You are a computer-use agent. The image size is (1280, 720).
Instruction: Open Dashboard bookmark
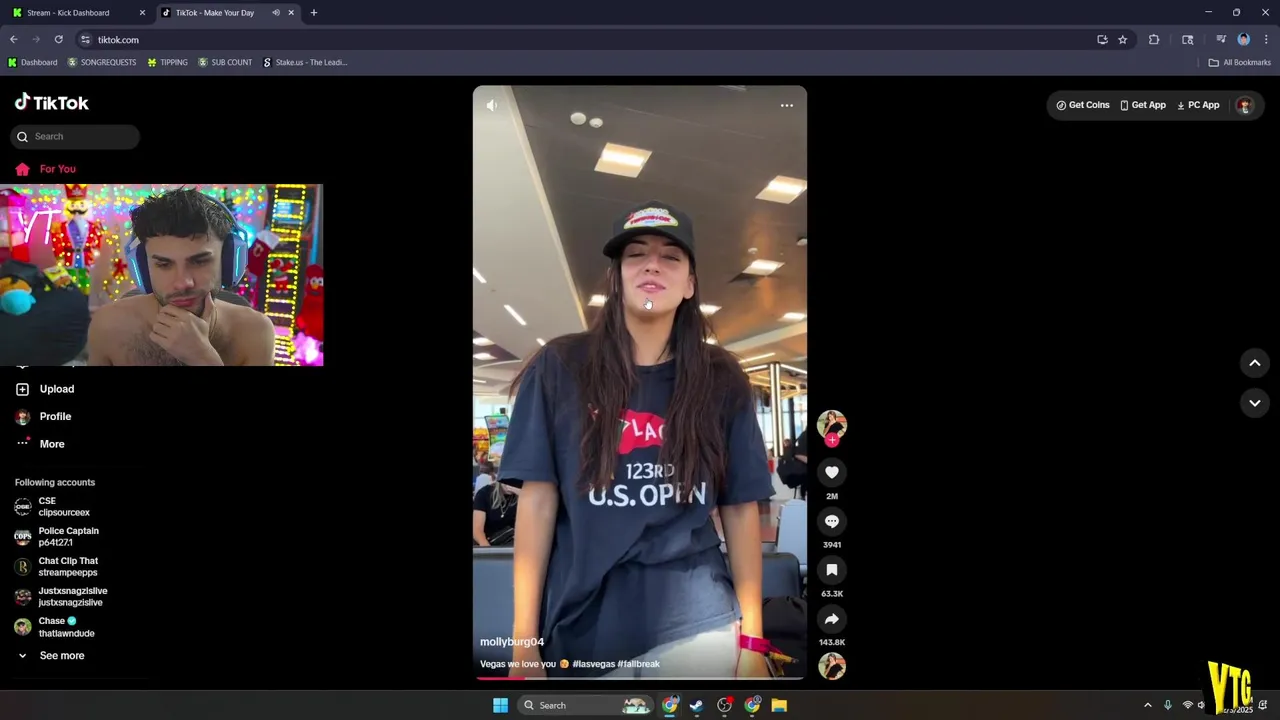32,62
